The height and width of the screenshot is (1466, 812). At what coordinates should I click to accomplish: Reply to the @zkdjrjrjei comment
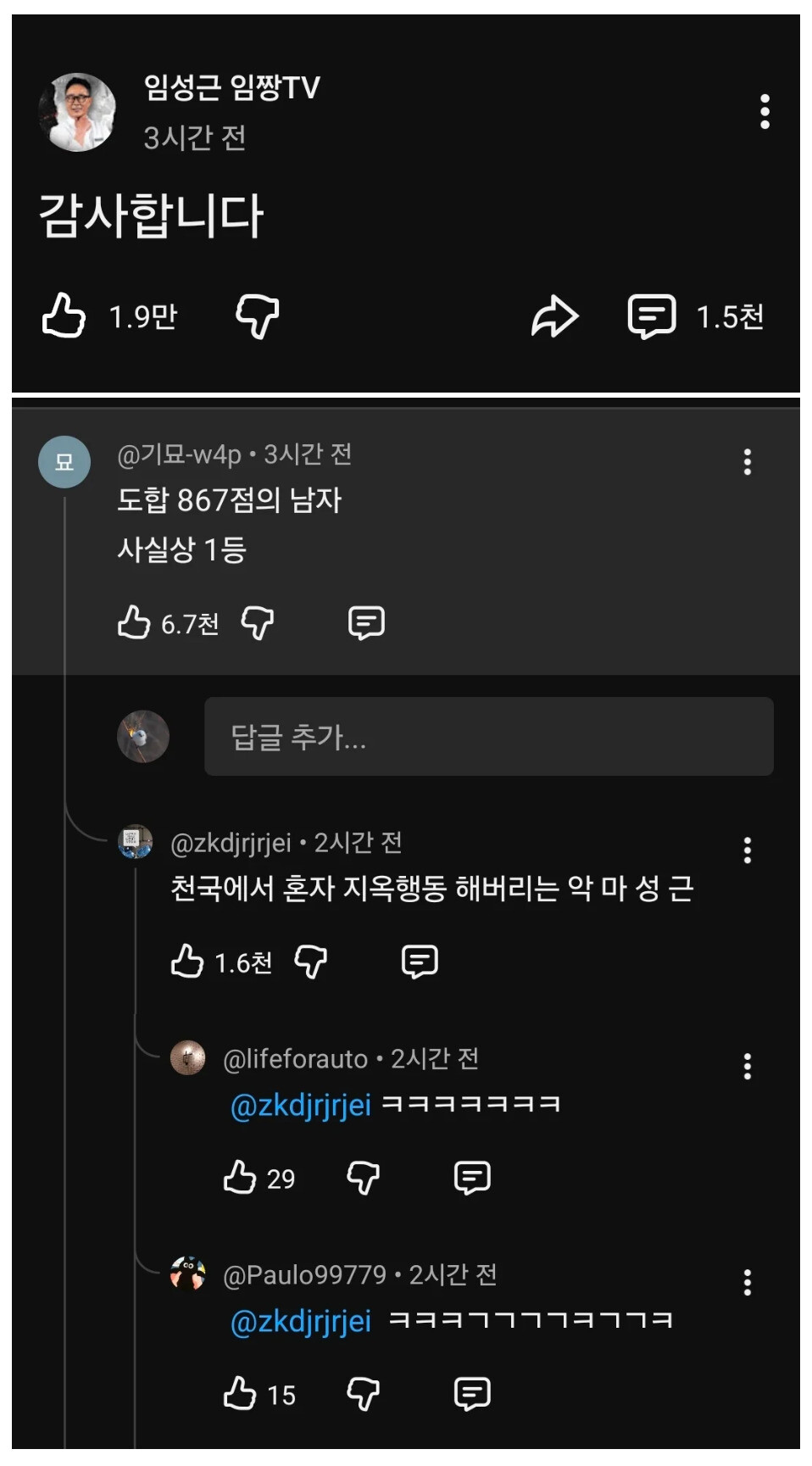pyautogui.click(x=420, y=962)
